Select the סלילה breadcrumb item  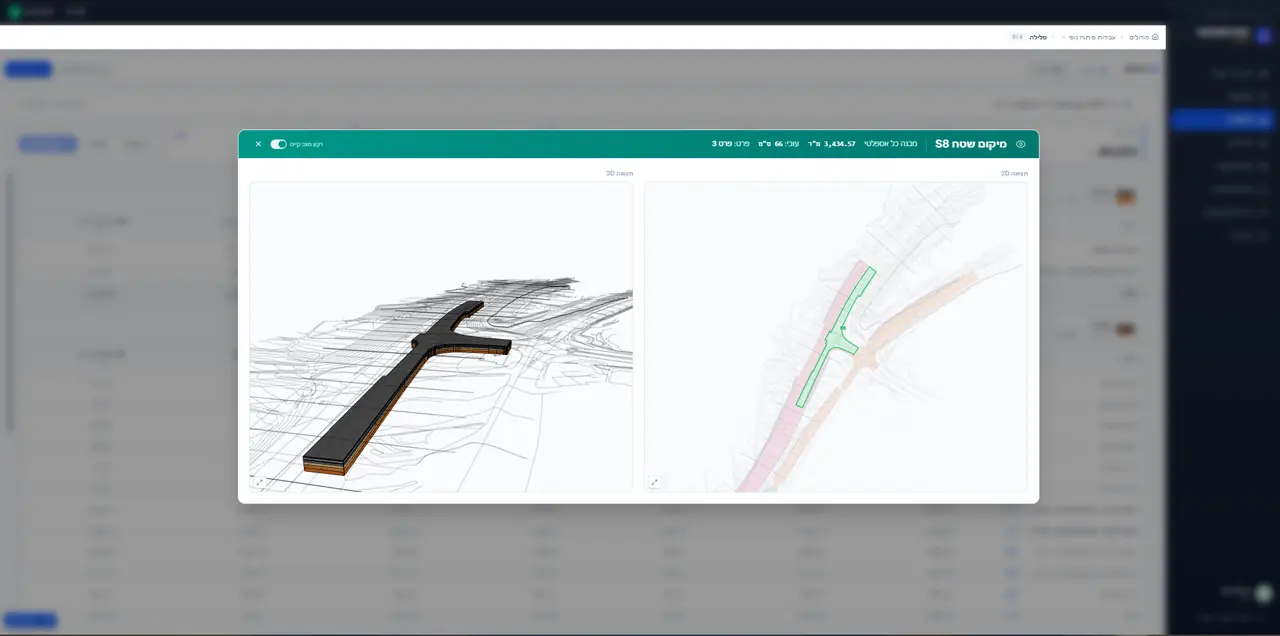(x=1038, y=37)
